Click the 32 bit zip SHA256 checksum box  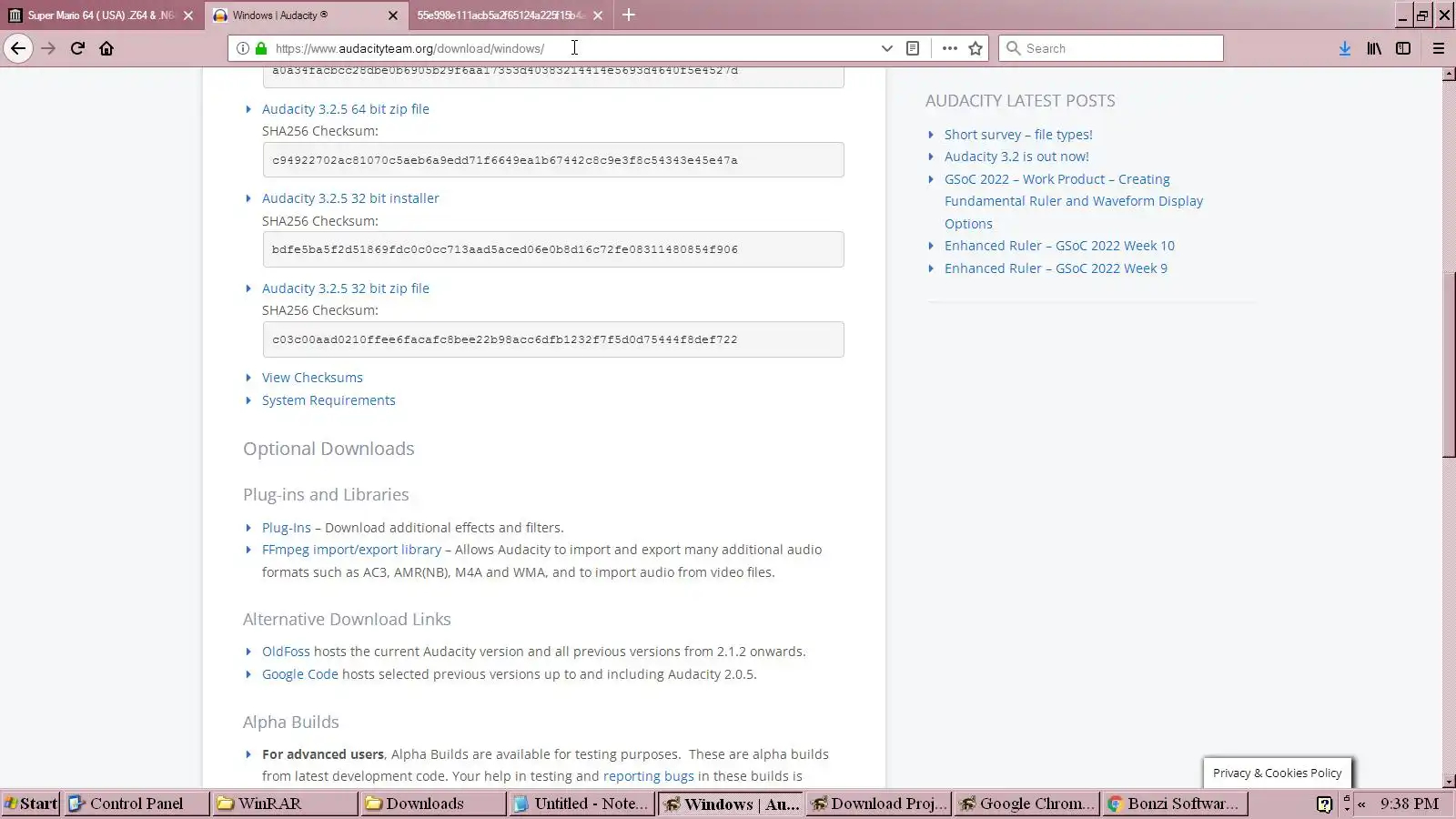click(553, 339)
